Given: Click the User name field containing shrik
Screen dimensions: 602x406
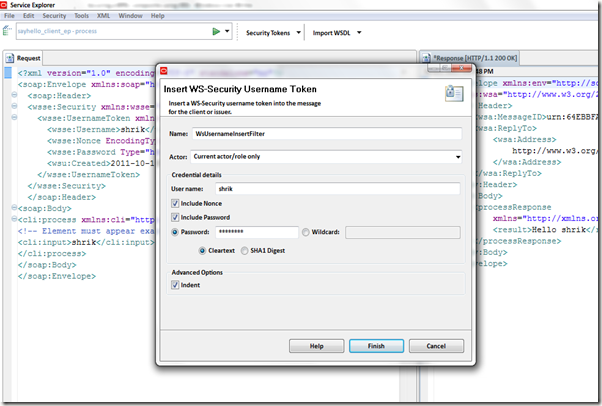Looking at the screenshot, I should (337, 189).
